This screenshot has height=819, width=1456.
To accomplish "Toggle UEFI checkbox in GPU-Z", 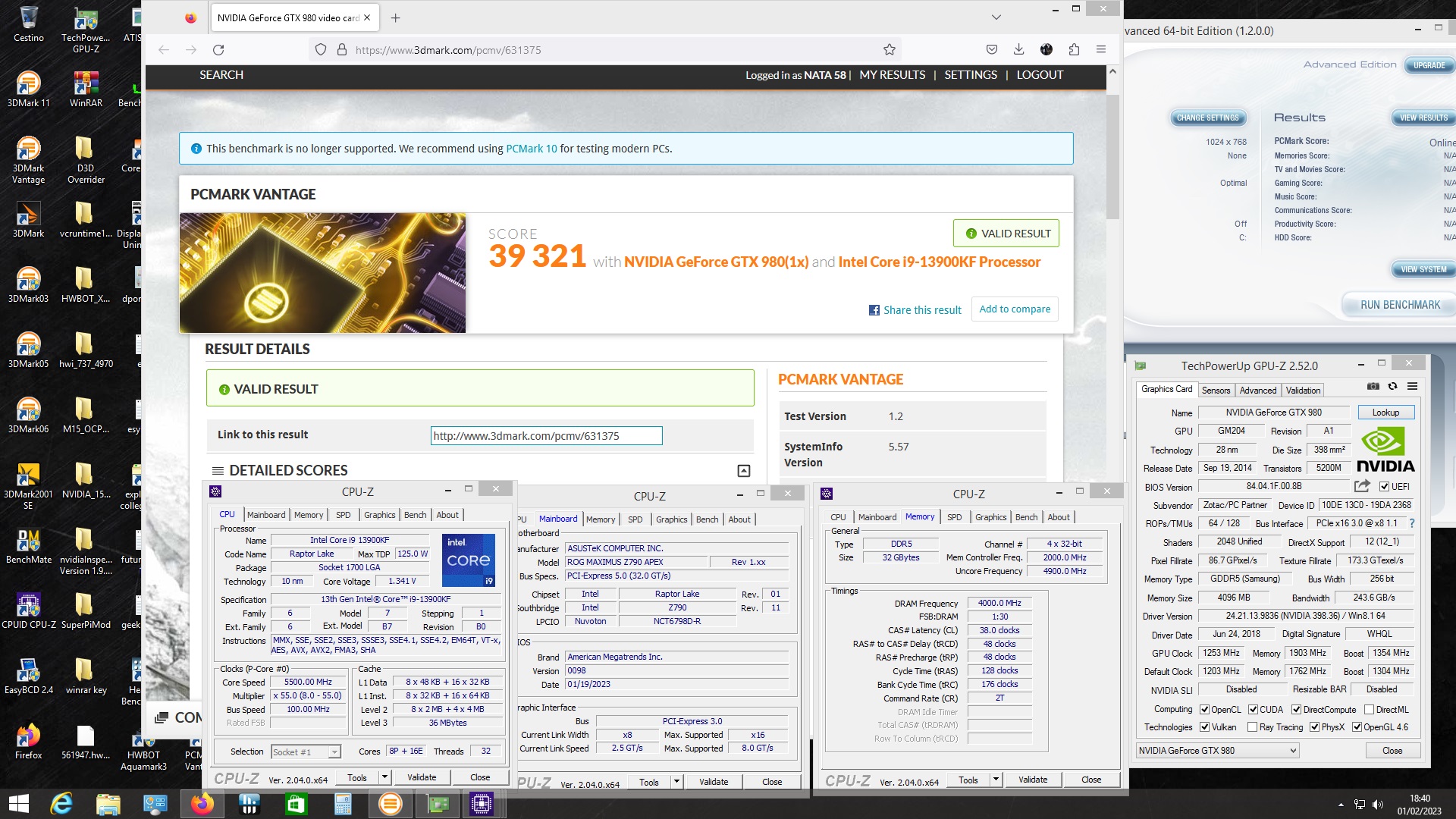I will (x=1384, y=487).
